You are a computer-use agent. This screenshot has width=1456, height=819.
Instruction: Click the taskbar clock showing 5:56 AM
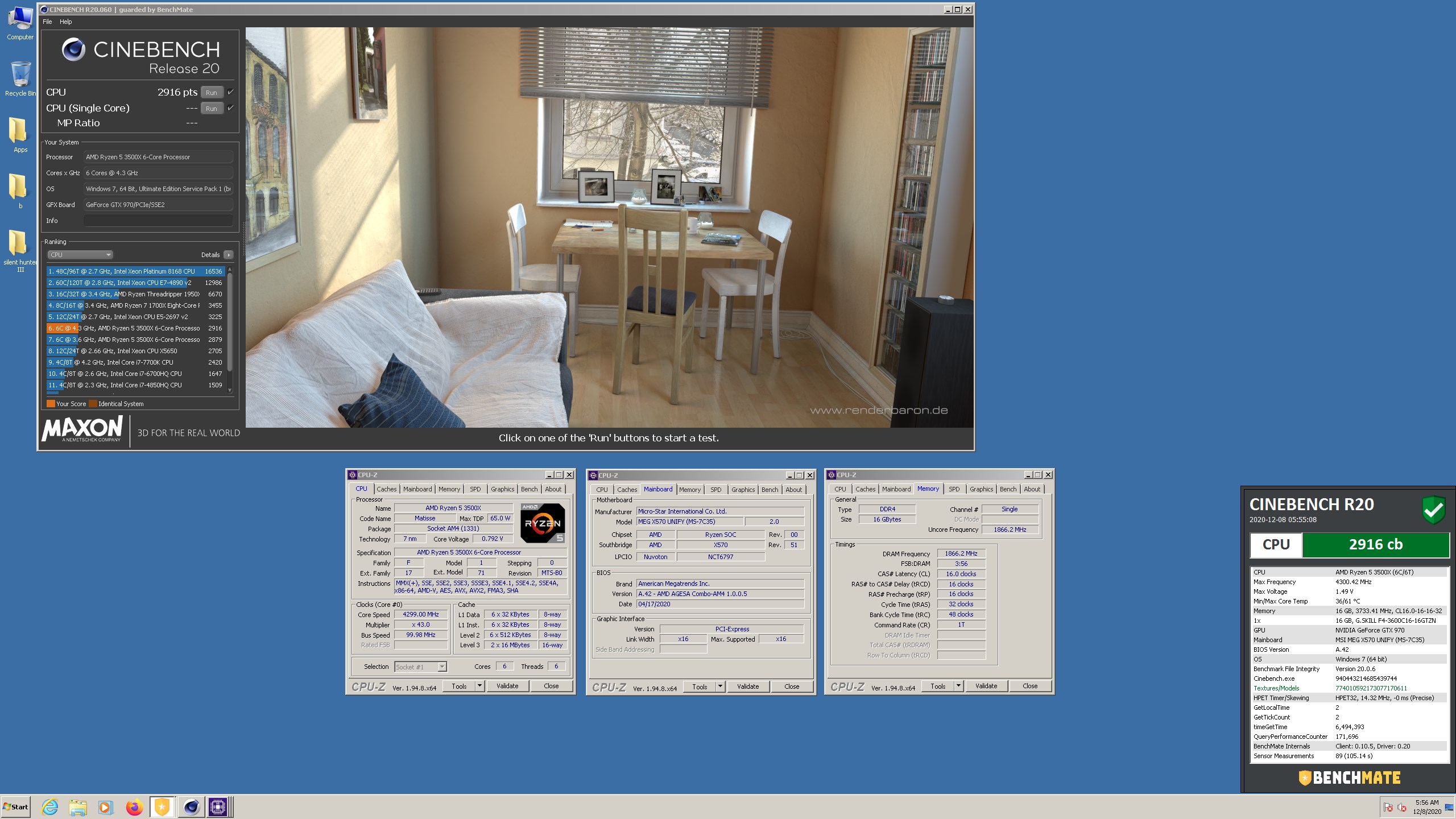[1427, 807]
